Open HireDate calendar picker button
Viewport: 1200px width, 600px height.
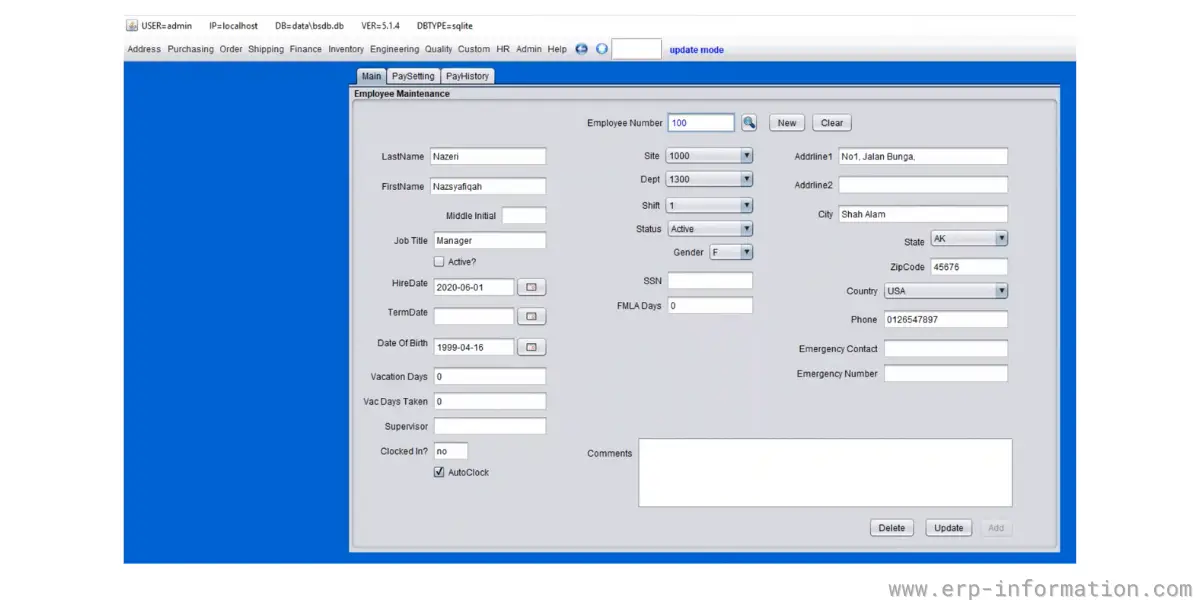[x=532, y=287]
